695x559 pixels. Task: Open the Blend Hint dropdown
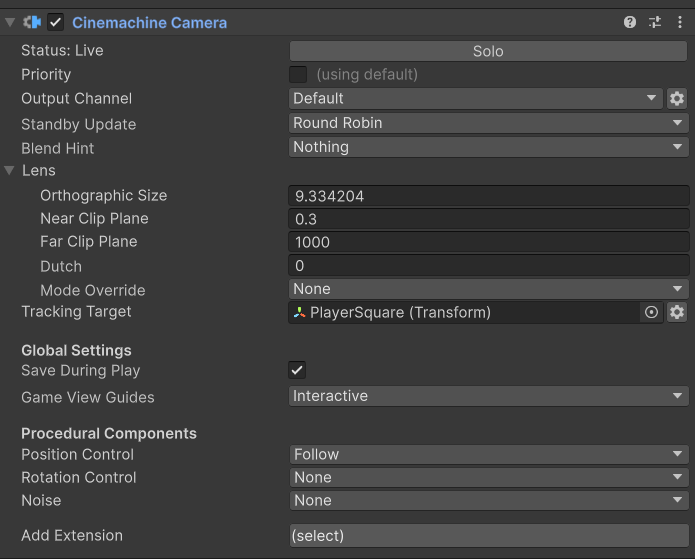[488, 147]
